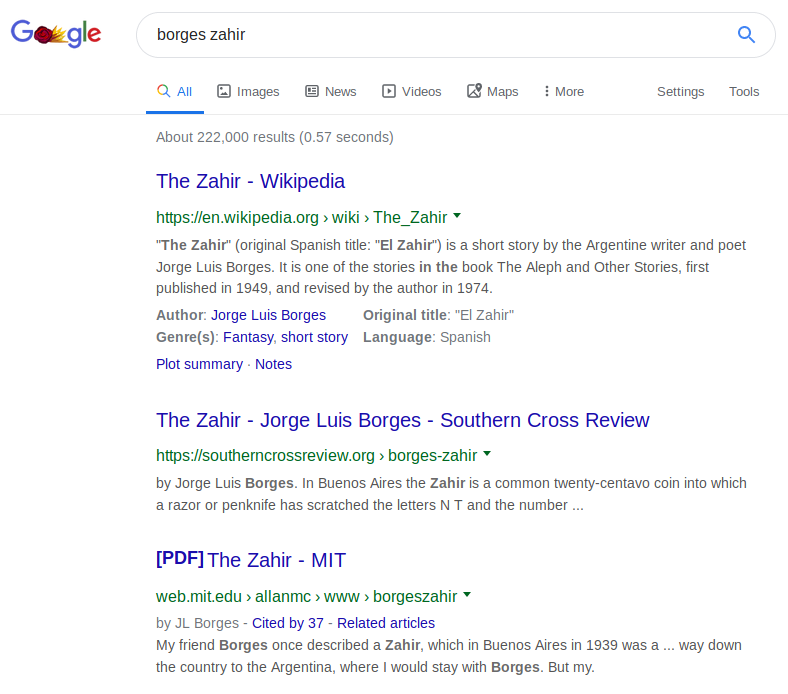Open the 'Cited by 37' link
This screenshot has height=694, width=788.
(287, 623)
